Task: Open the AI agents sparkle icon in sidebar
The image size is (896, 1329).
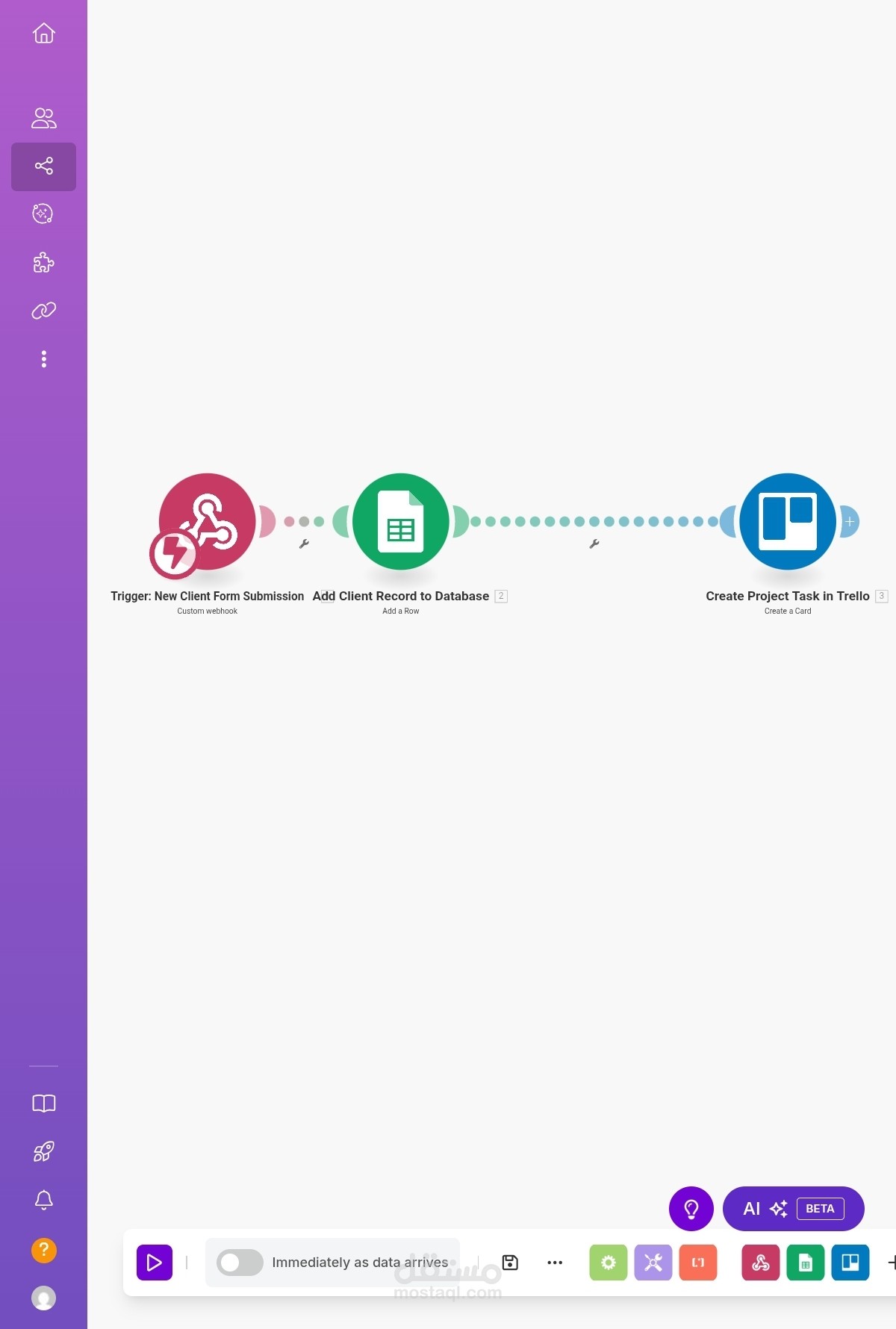Action: (43, 214)
